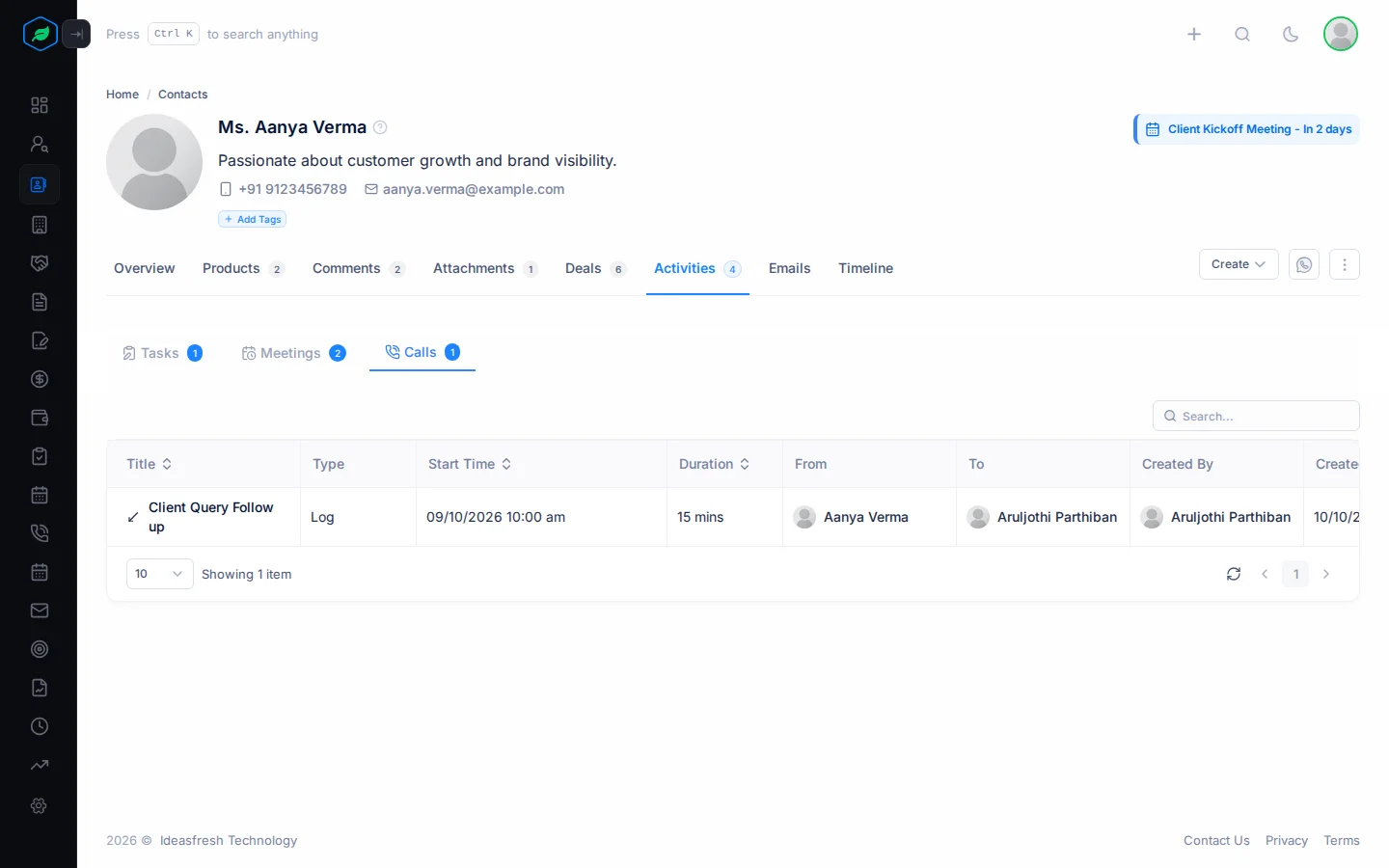Image resolution: width=1389 pixels, height=868 pixels.
Task: Open the Meetings sub-tab
Action: [x=293, y=353]
